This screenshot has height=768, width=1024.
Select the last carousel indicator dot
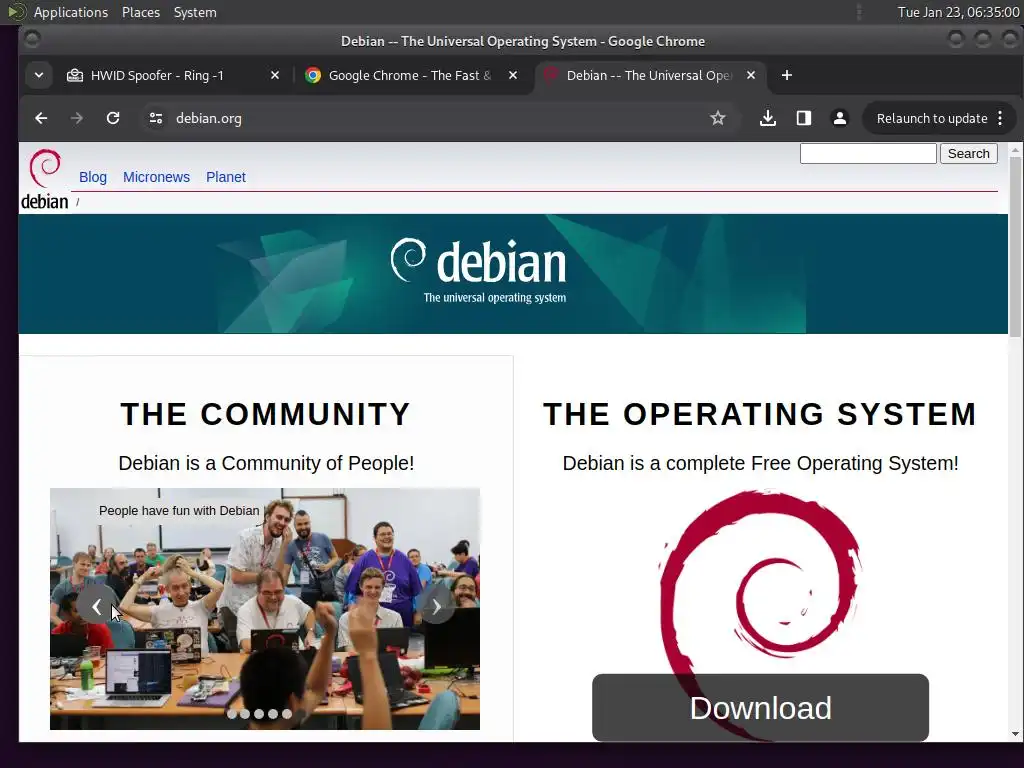click(x=287, y=714)
